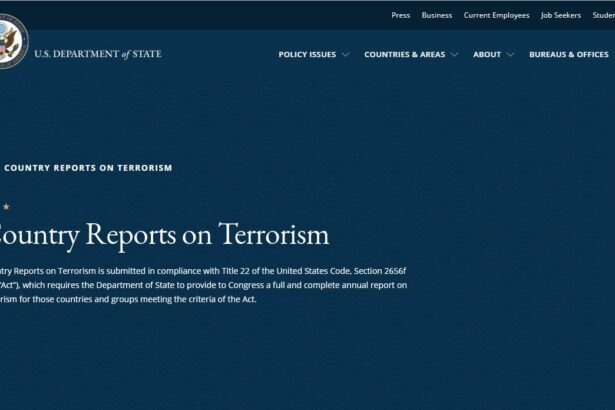Click the partially visible Students link
Image resolution: width=615 pixels, height=410 pixels.
click(x=603, y=15)
